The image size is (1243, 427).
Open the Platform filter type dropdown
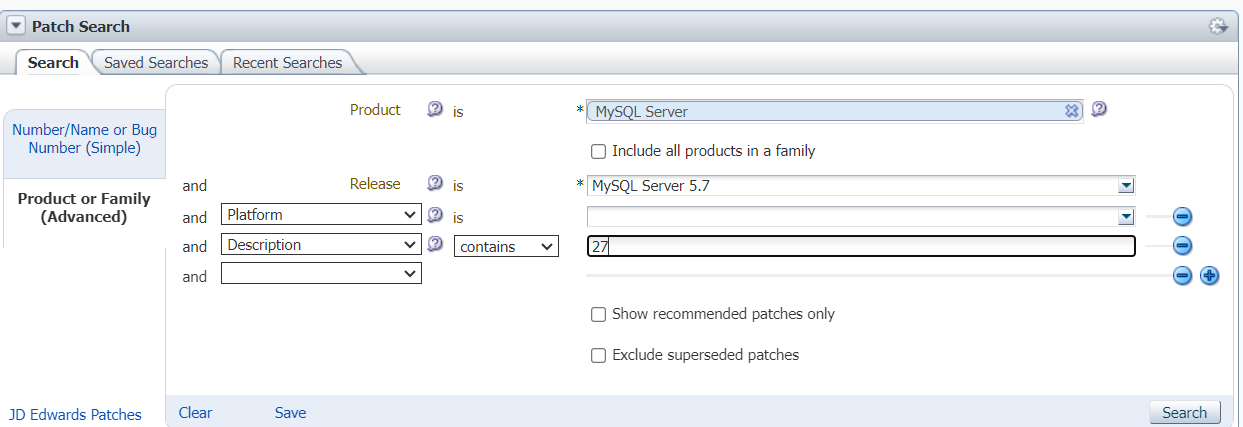(x=321, y=215)
